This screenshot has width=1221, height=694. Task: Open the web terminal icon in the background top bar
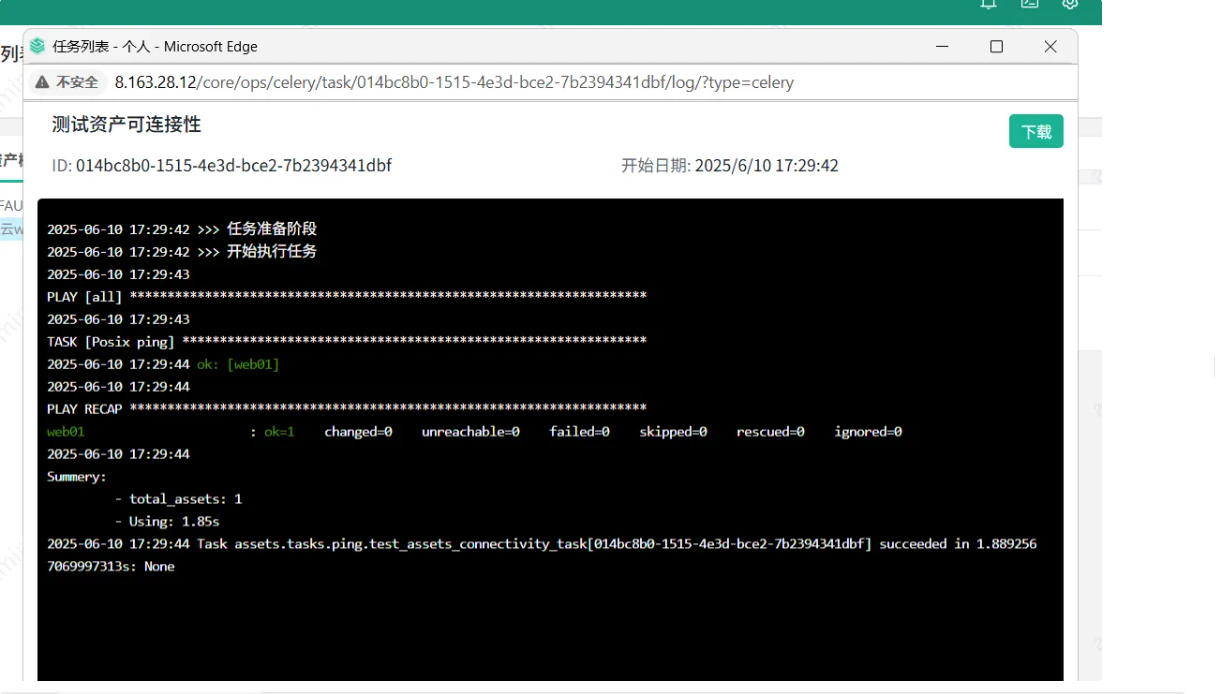1030,4
